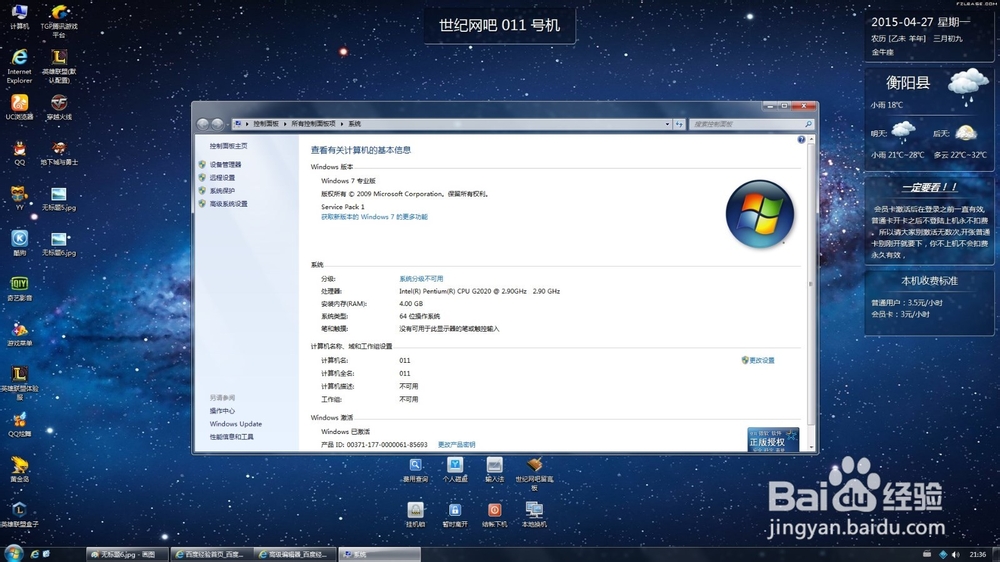Open the Windows Start button
This screenshot has width=1000, height=562.
[13, 554]
